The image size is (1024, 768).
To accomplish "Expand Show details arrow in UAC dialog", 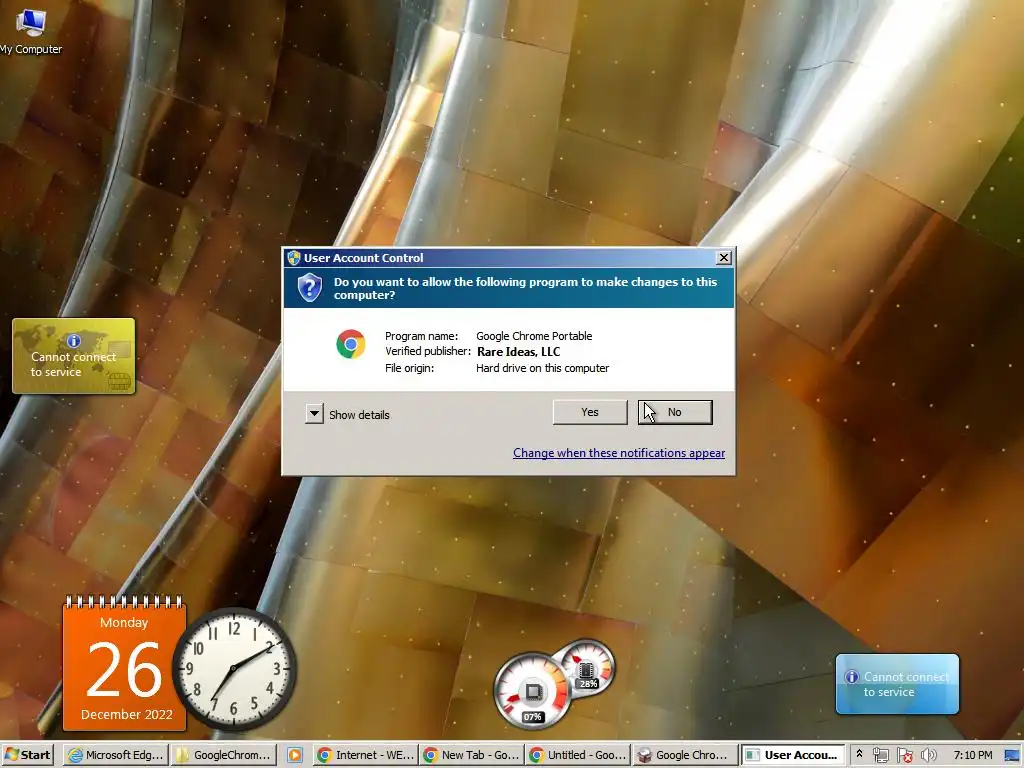I will [314, 413].
